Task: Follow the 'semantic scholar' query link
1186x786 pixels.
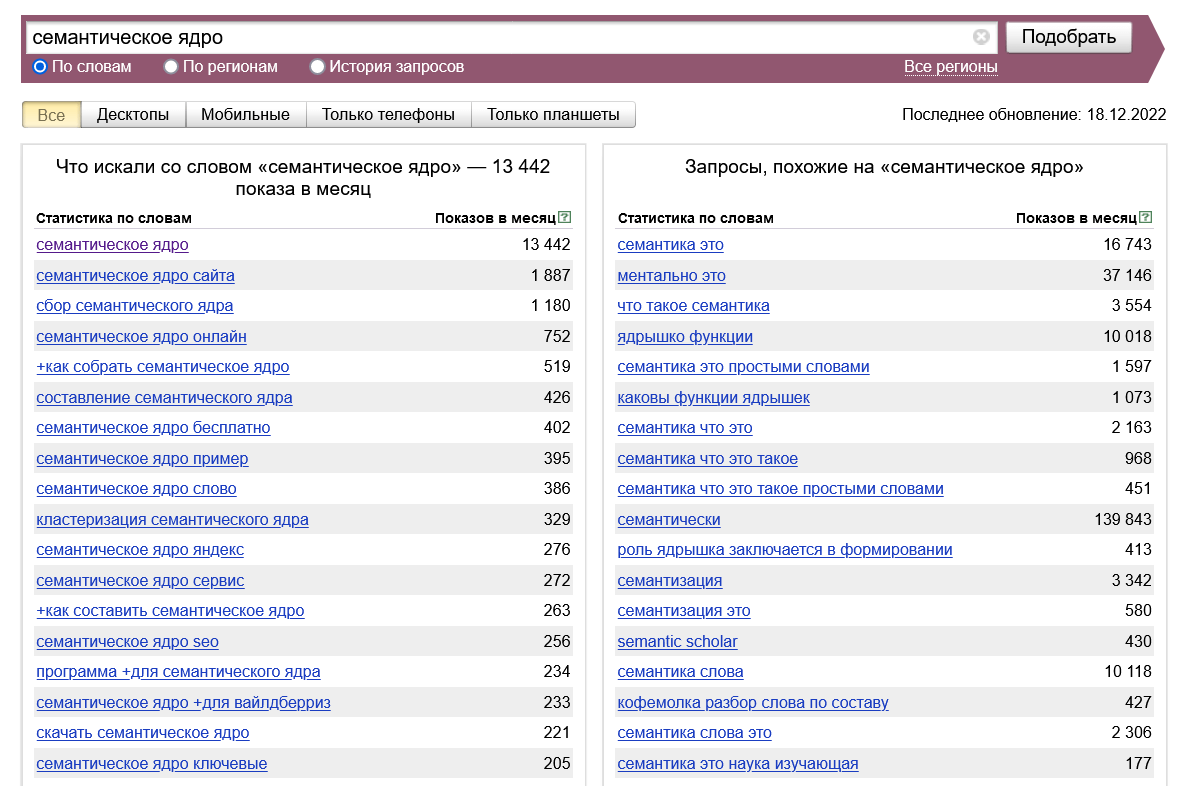Action: pos(677,642)
